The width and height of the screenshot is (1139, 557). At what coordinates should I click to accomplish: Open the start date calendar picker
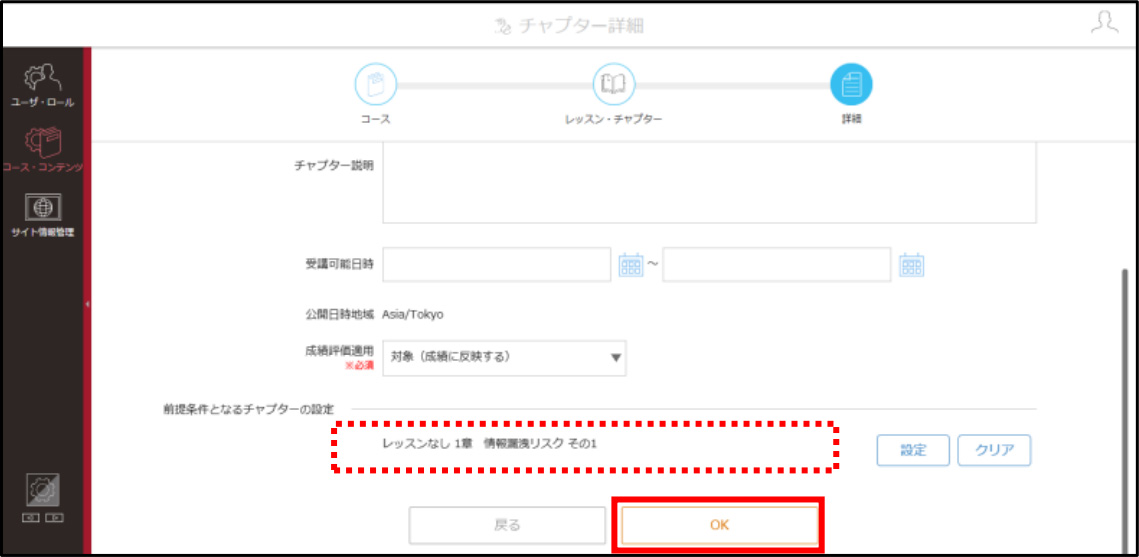pos(631,264)
